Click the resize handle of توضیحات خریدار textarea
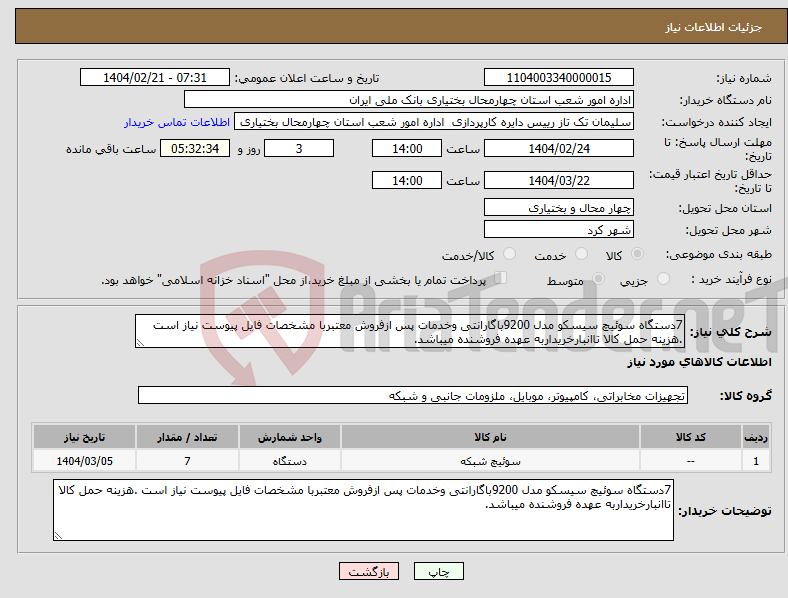This screenshot has width=788, height=598. click(x=58, y=536)
